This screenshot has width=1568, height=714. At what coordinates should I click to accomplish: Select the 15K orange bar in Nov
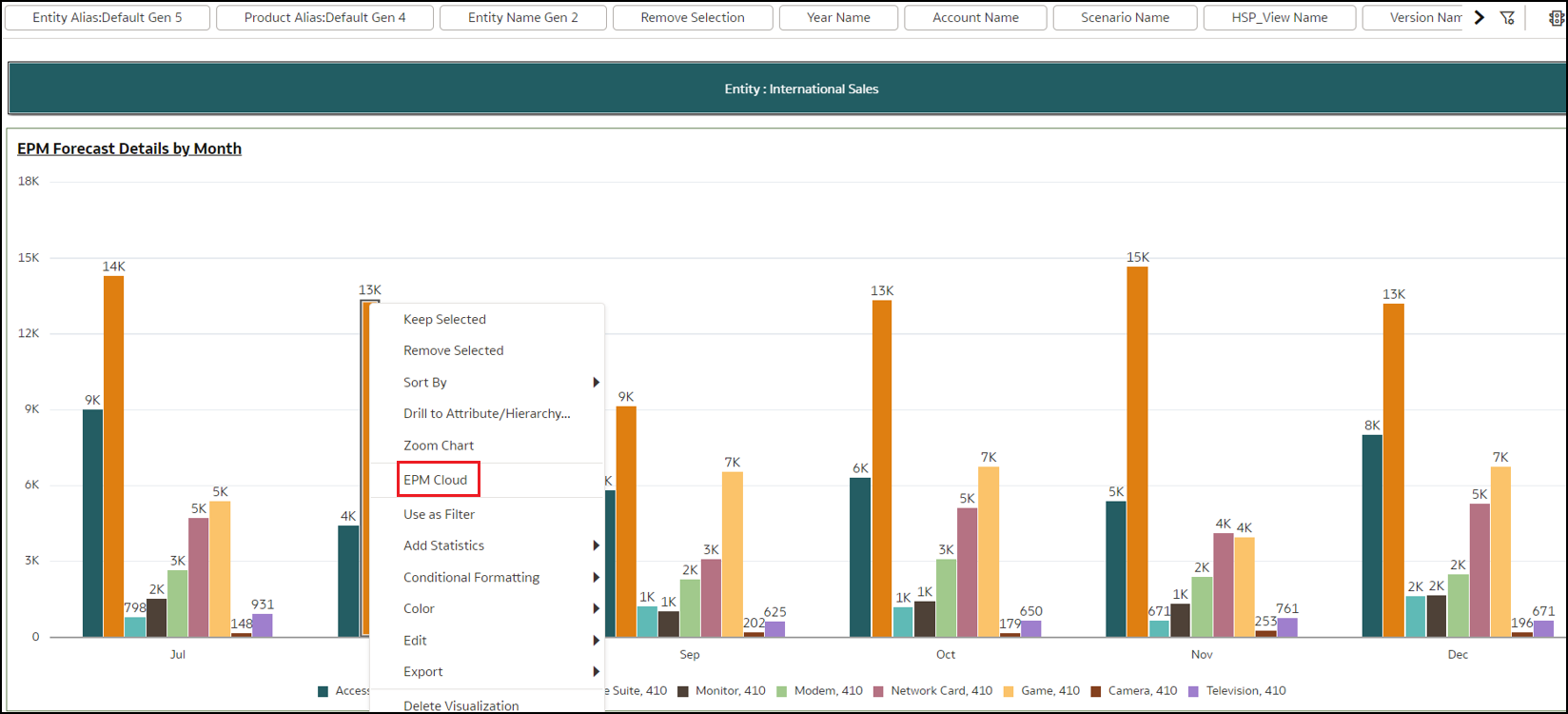coord(1137,451)
